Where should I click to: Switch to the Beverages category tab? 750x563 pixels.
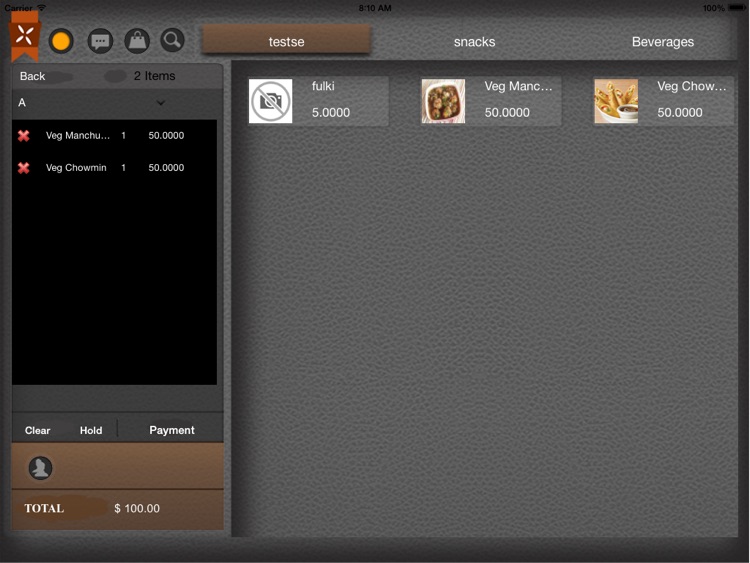pos(662,42)
